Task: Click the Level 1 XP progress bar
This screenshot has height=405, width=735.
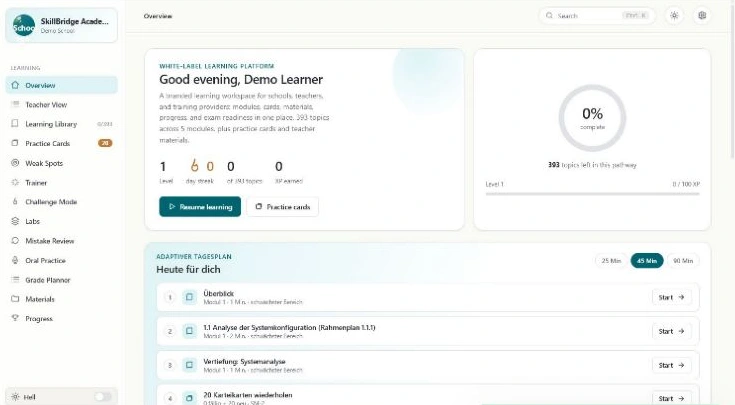Action: 592,194
